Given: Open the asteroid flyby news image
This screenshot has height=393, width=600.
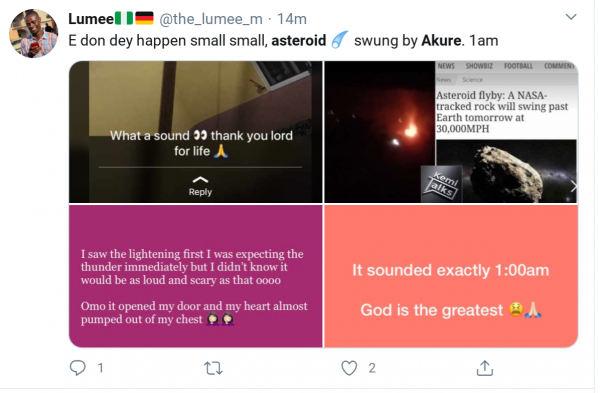Looking at the screenshot, I should [x=451, y=132].
